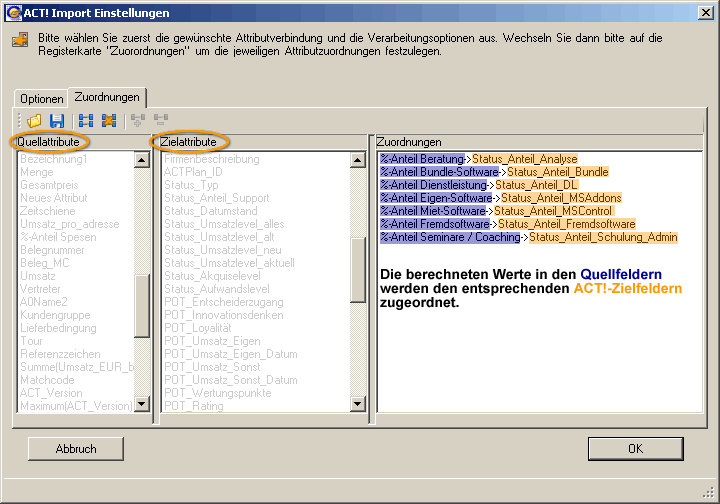Image resolution: width=720 pixels, height=504 pixels.
Task: Select target attribute POT_Rating
Action: tap(194, 406)
